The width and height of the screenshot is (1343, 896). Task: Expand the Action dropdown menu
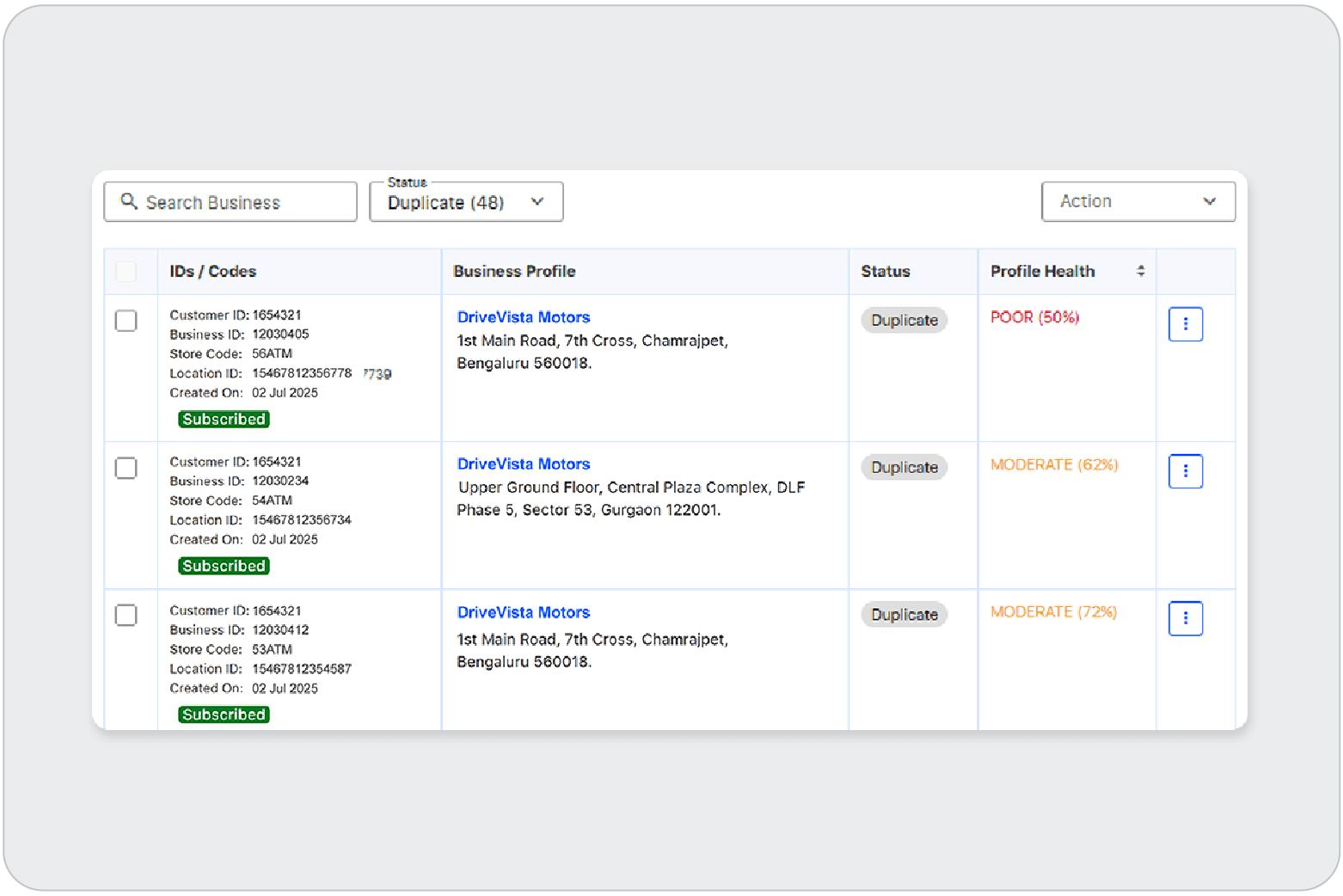point(1138,201)
